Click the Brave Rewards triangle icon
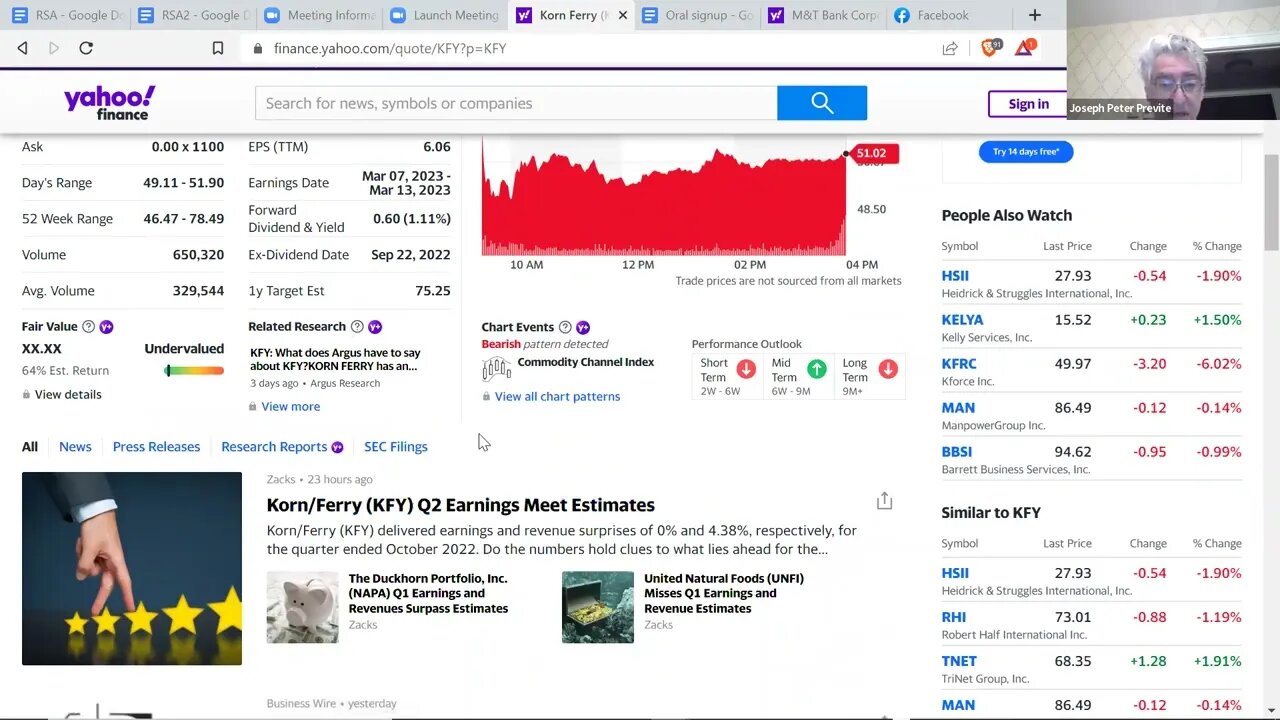 tap(1023, 48)
